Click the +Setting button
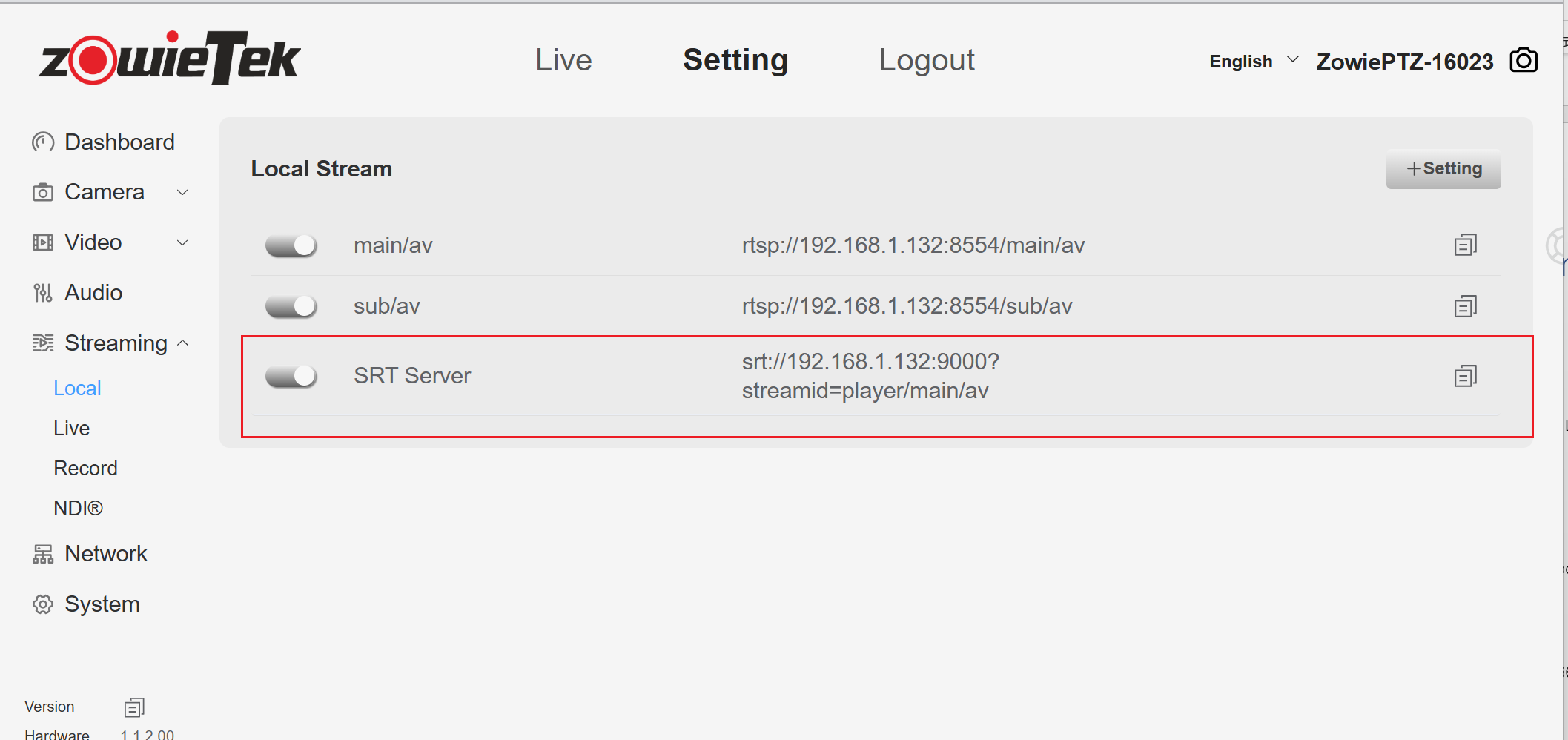The width and height of the screenshot is (1568, 740). (x=1443, y=169)
